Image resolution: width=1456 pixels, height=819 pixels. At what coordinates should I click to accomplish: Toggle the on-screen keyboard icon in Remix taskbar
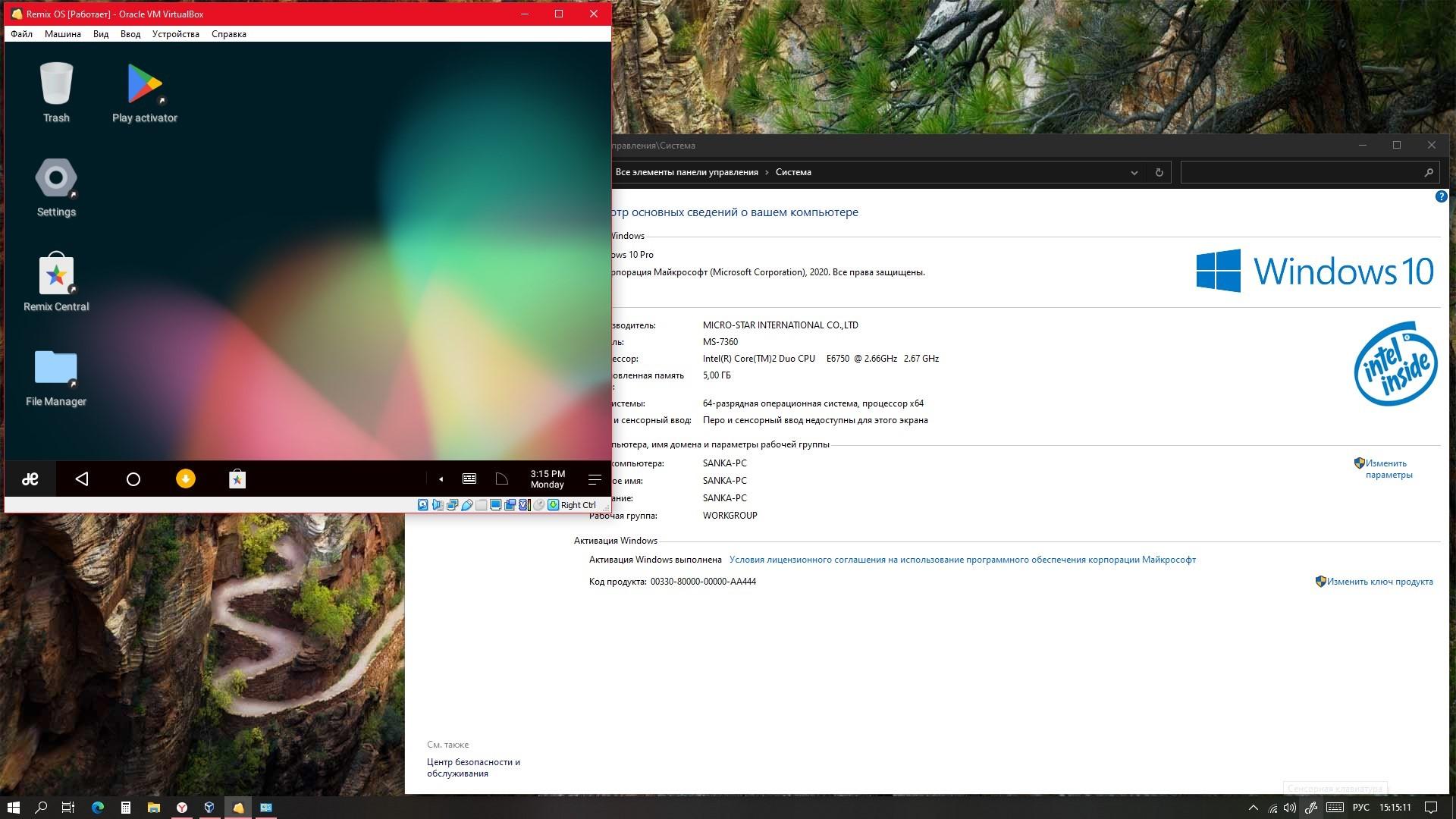(x=469, y=479)
